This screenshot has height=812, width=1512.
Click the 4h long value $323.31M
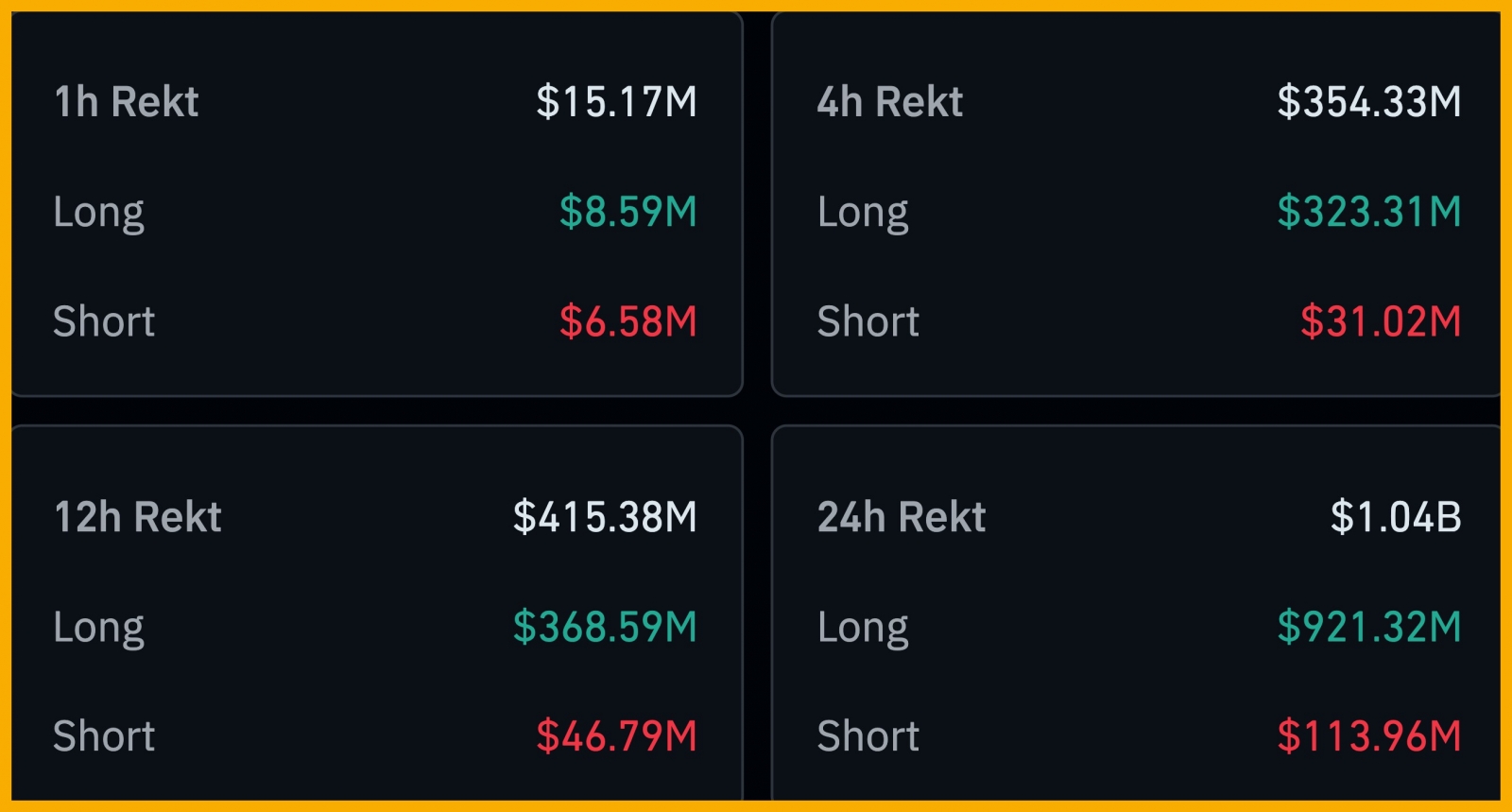[1368, 212]
